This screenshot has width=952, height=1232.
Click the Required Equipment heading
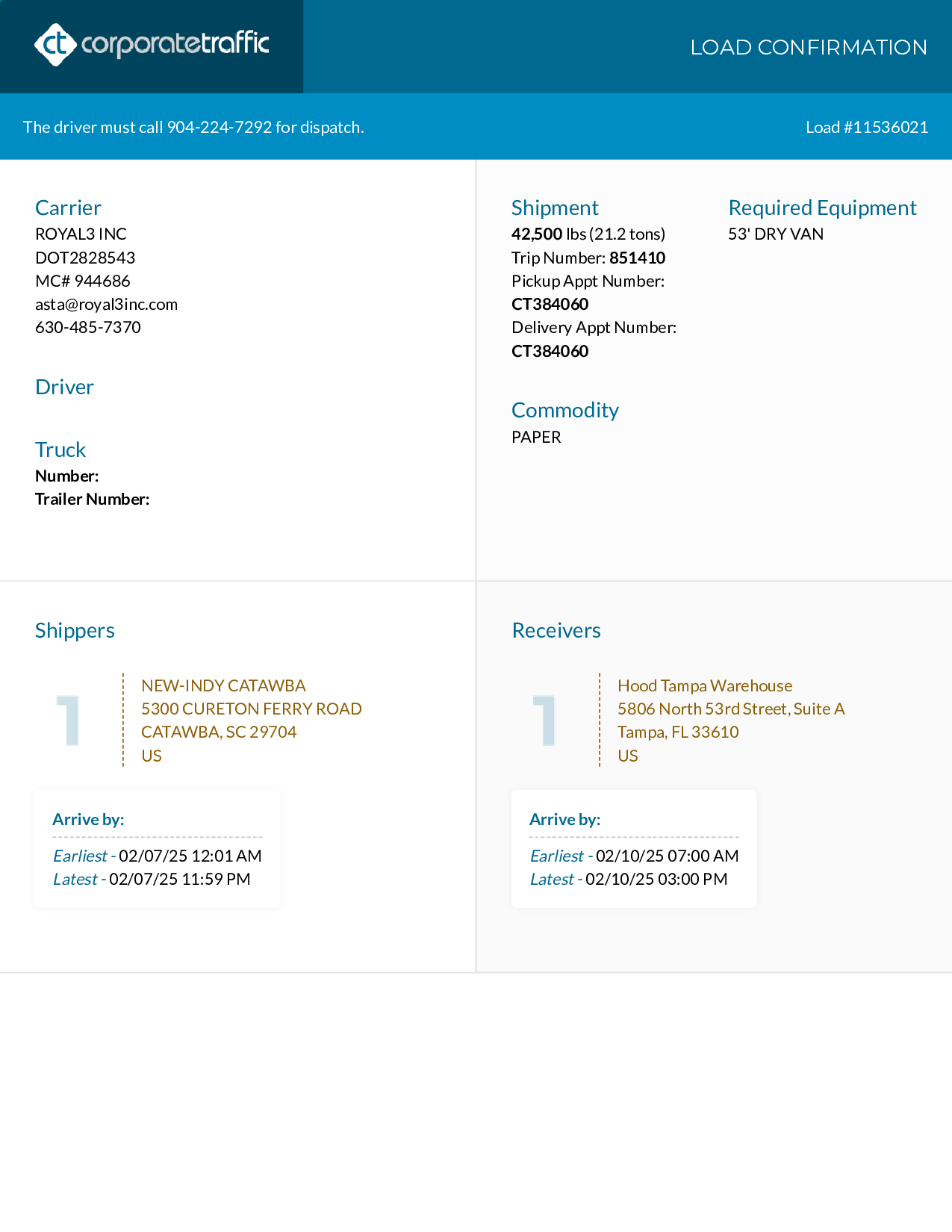coord(822,208)
